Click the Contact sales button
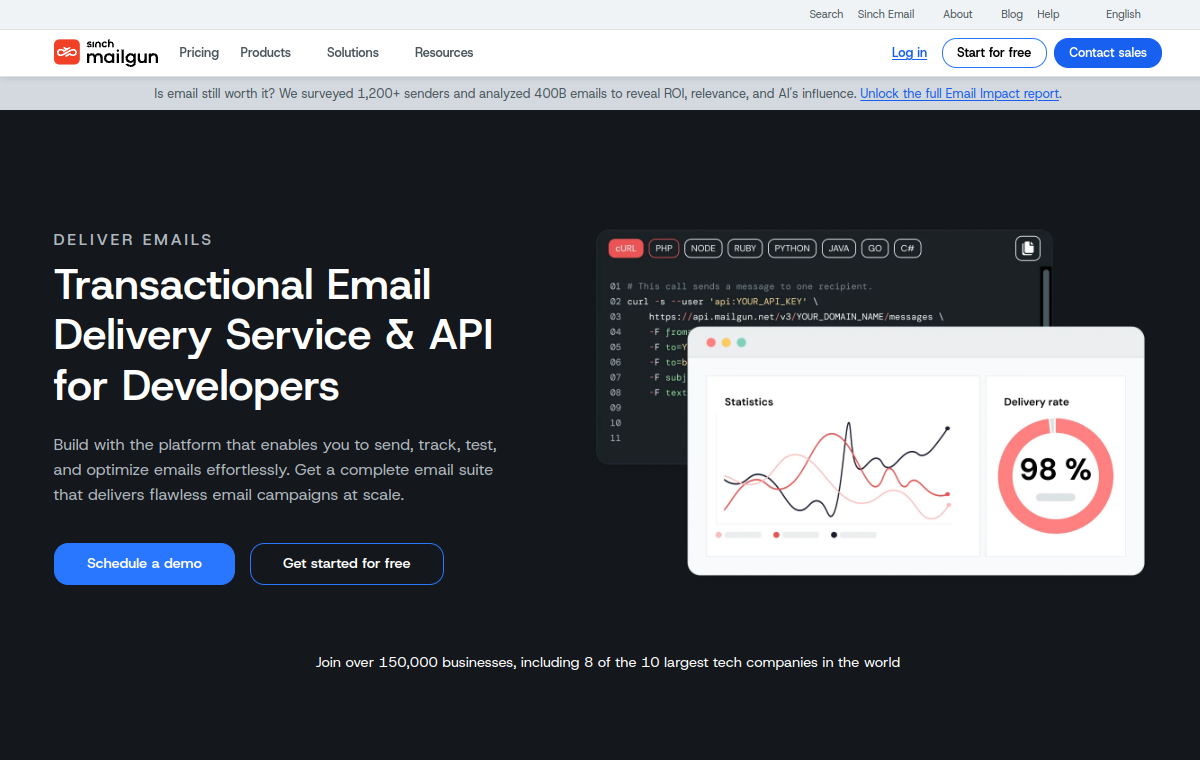This screenshot has height=760, width=1200. pos(1108,53)
